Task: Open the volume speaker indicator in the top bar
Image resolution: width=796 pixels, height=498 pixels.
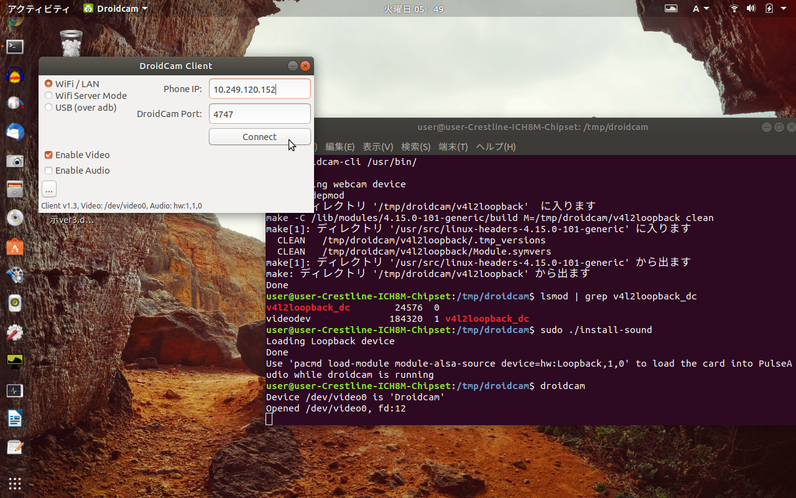Action: (751, 9)
